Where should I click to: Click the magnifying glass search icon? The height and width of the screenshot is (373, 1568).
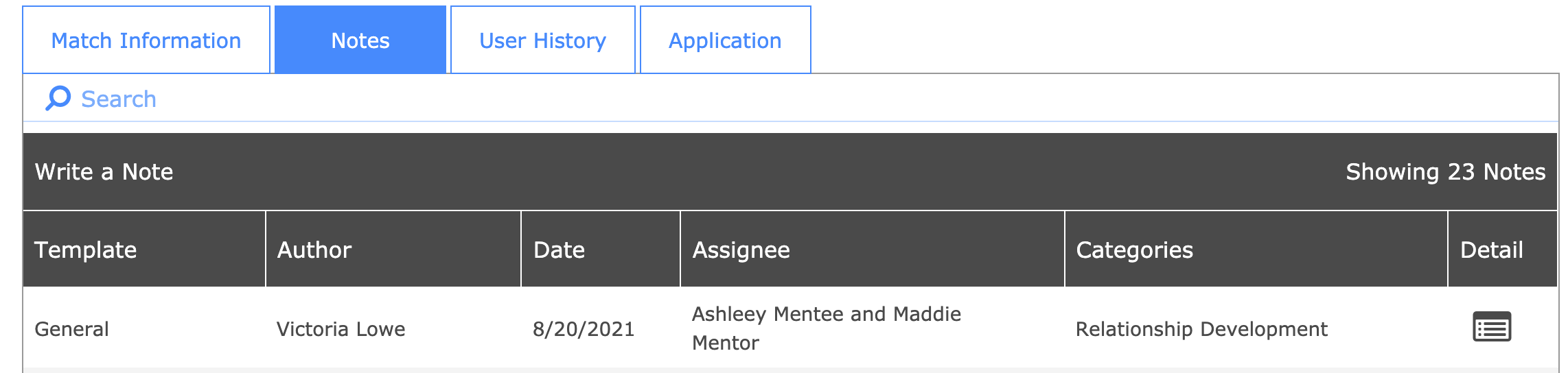click(58, 98)
